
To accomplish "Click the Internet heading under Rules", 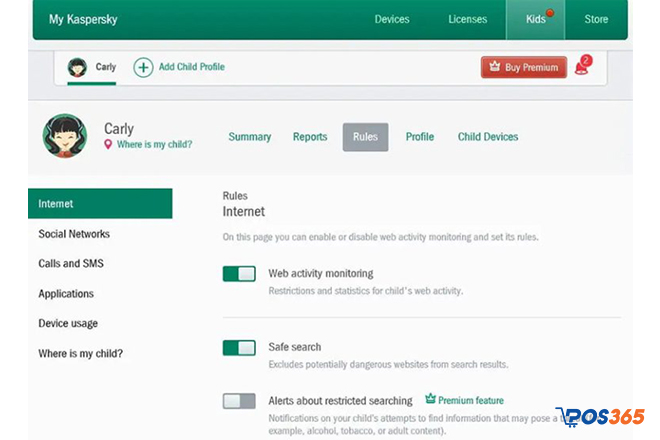I will click(x=244, y=211).
